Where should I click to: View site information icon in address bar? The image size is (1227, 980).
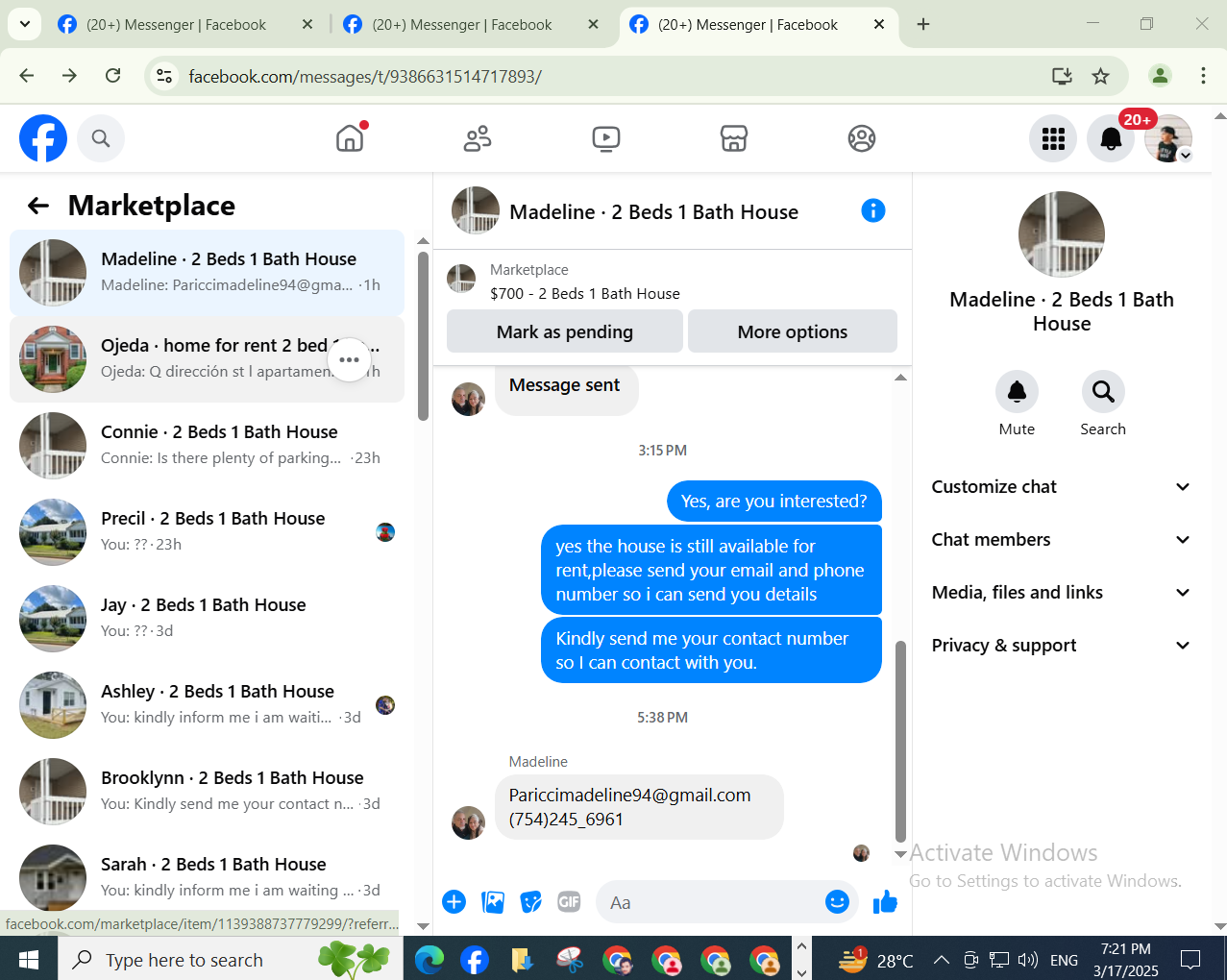pos(164,76)
